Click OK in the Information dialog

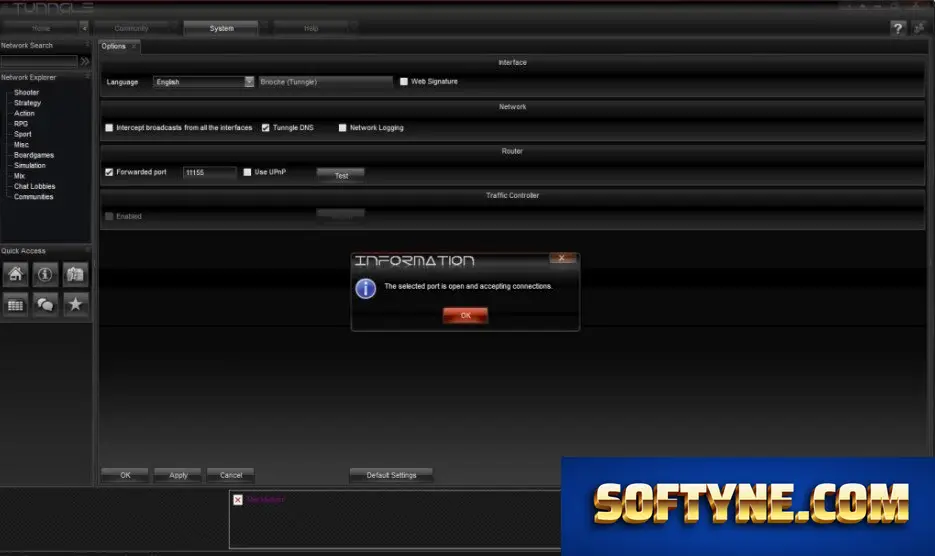coord(466,315)
